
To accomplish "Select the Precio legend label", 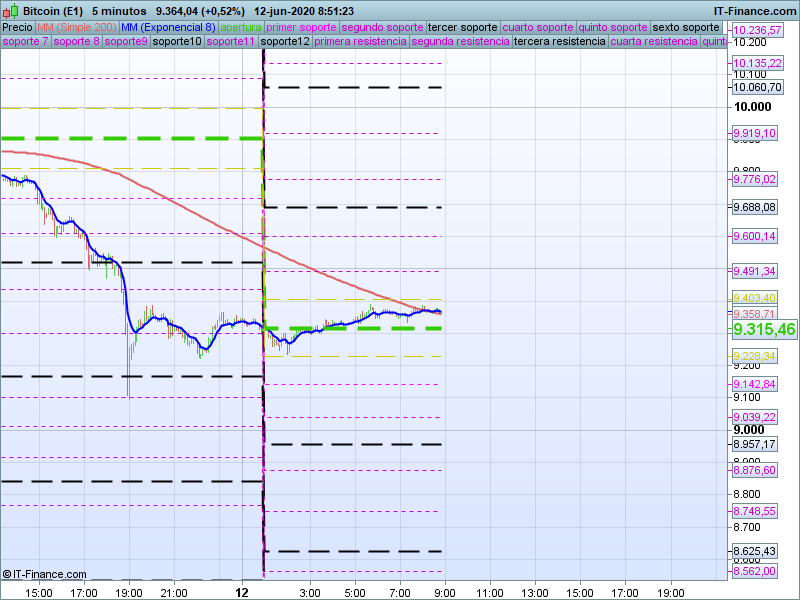I will [17, 27].
